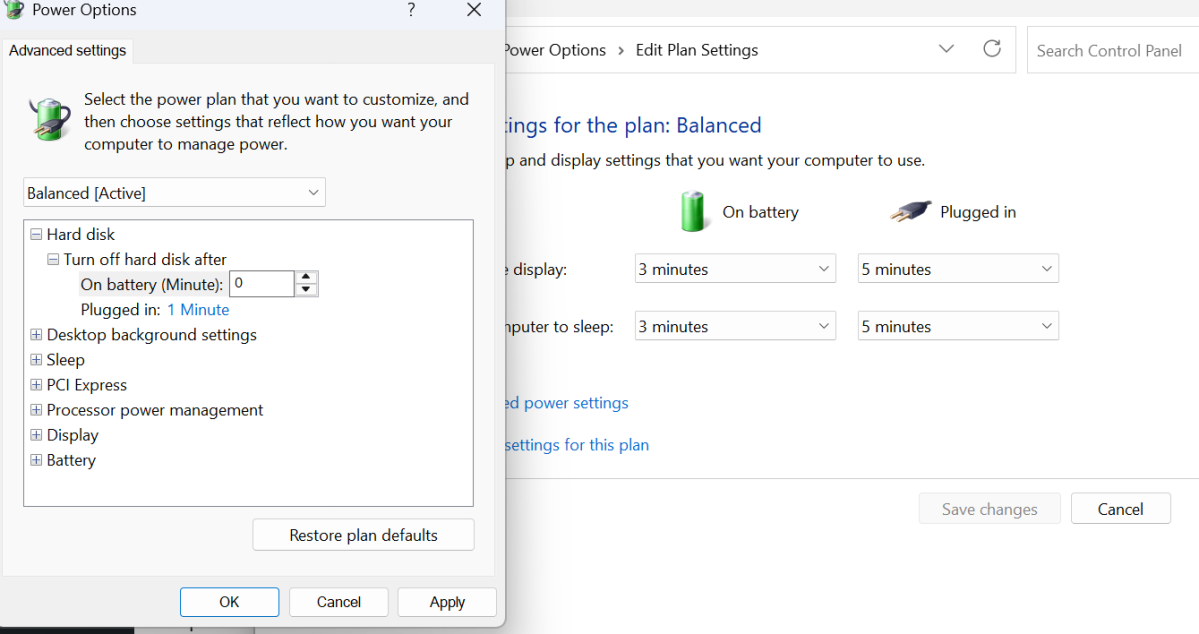Click the On battery green battery icon

[692, 212]
